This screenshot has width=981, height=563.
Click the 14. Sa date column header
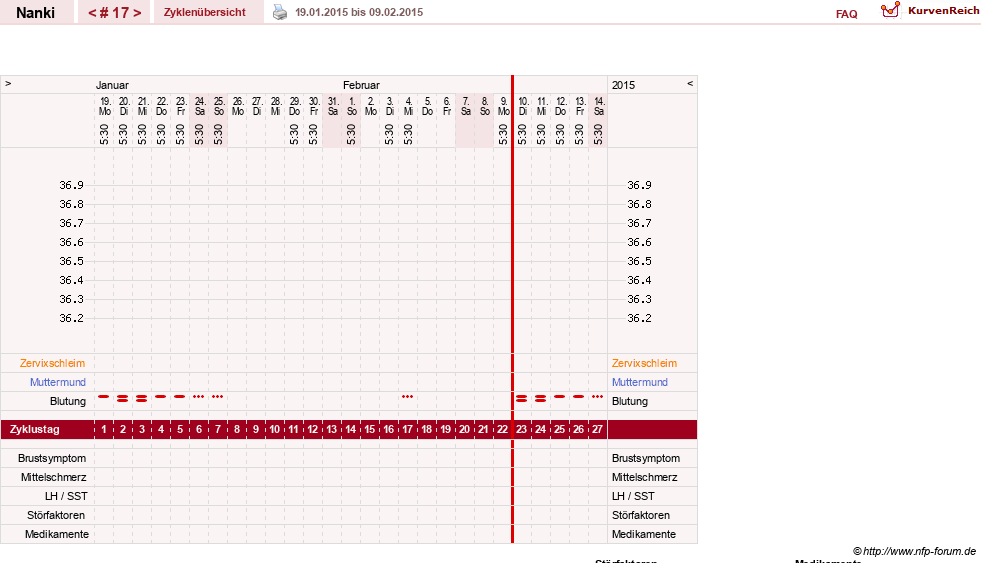[x=599, y=106]
